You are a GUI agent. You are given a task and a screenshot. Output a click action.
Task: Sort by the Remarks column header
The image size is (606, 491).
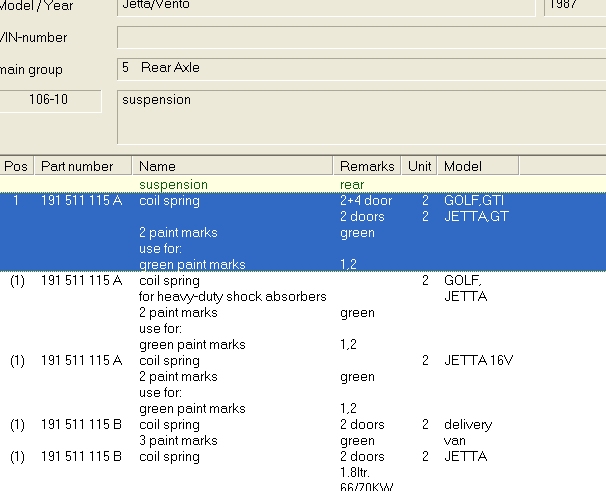(367, 166)
